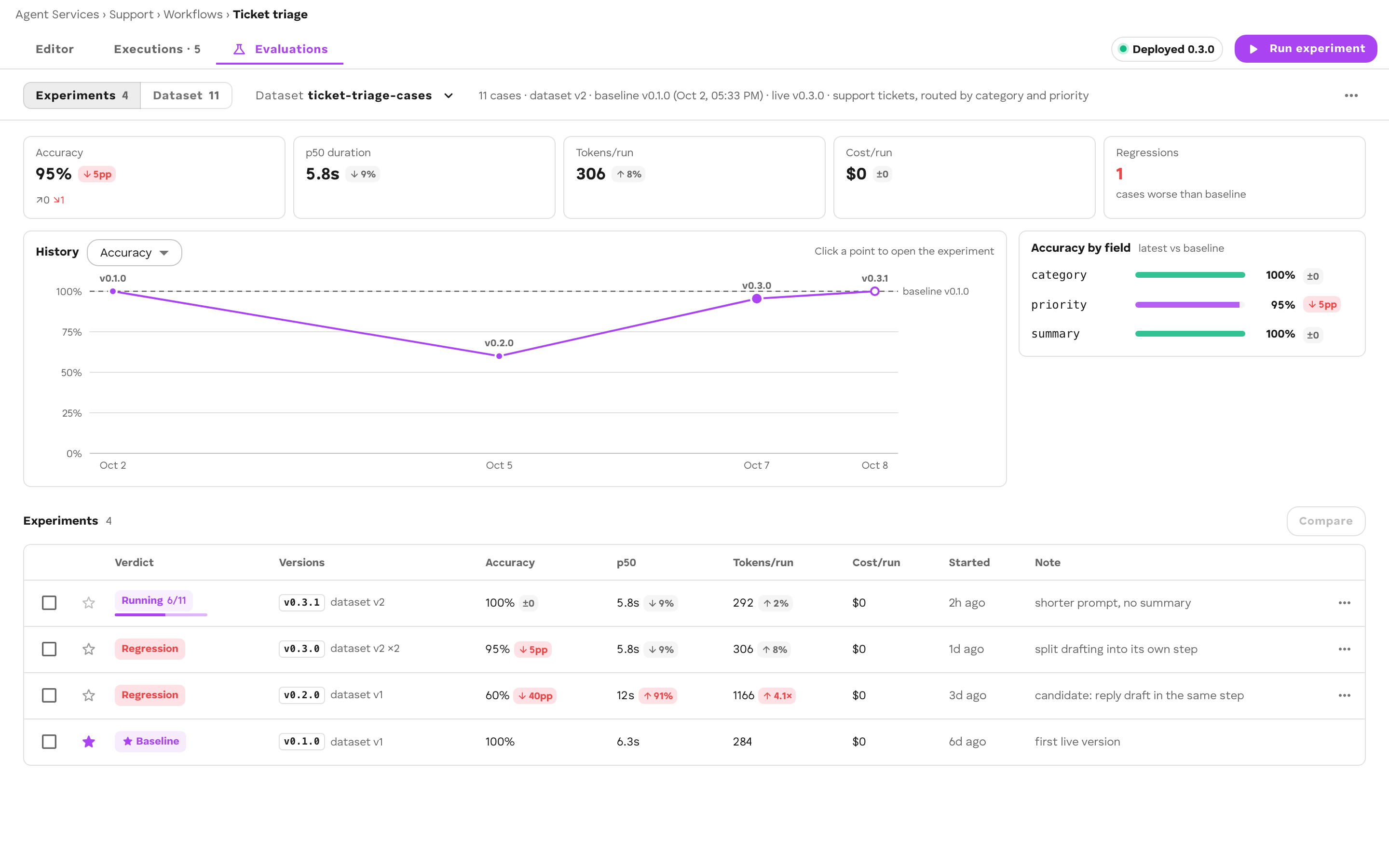The height and width of the screenshot is (868, 1389).
Task: Open v0.3.1 point on history chart
Action: point(875,292)
